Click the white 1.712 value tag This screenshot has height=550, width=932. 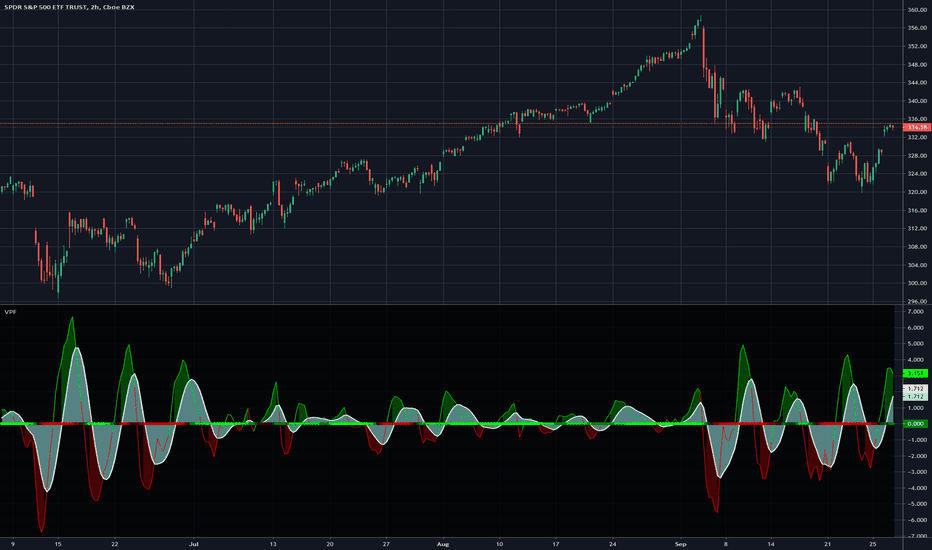pos(915,388)
